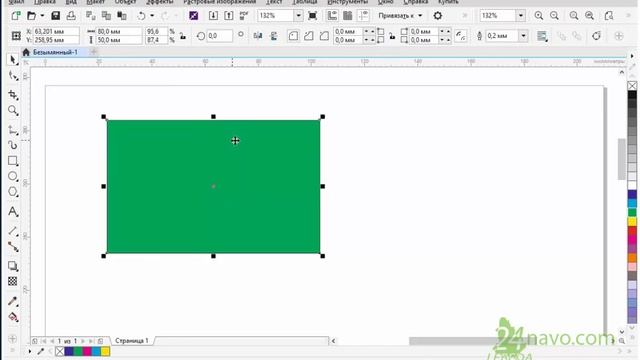The image size is (640, 360).
Task: Click the Купить menu link
Action: coord(448,2)
